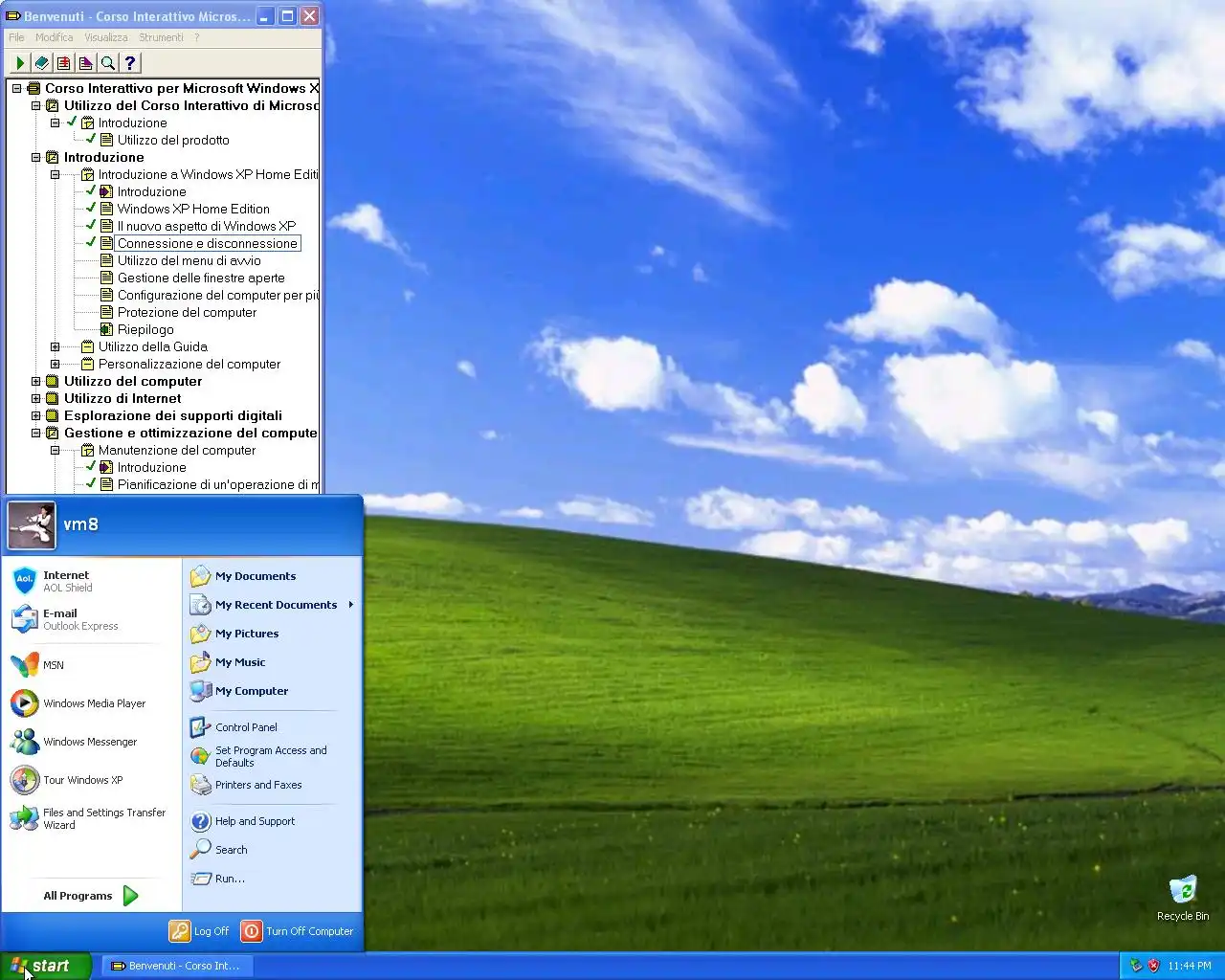1225x980 pixels.
Task: Expand Esplorazione dei supporti digitali node
Action: point(35,415)
